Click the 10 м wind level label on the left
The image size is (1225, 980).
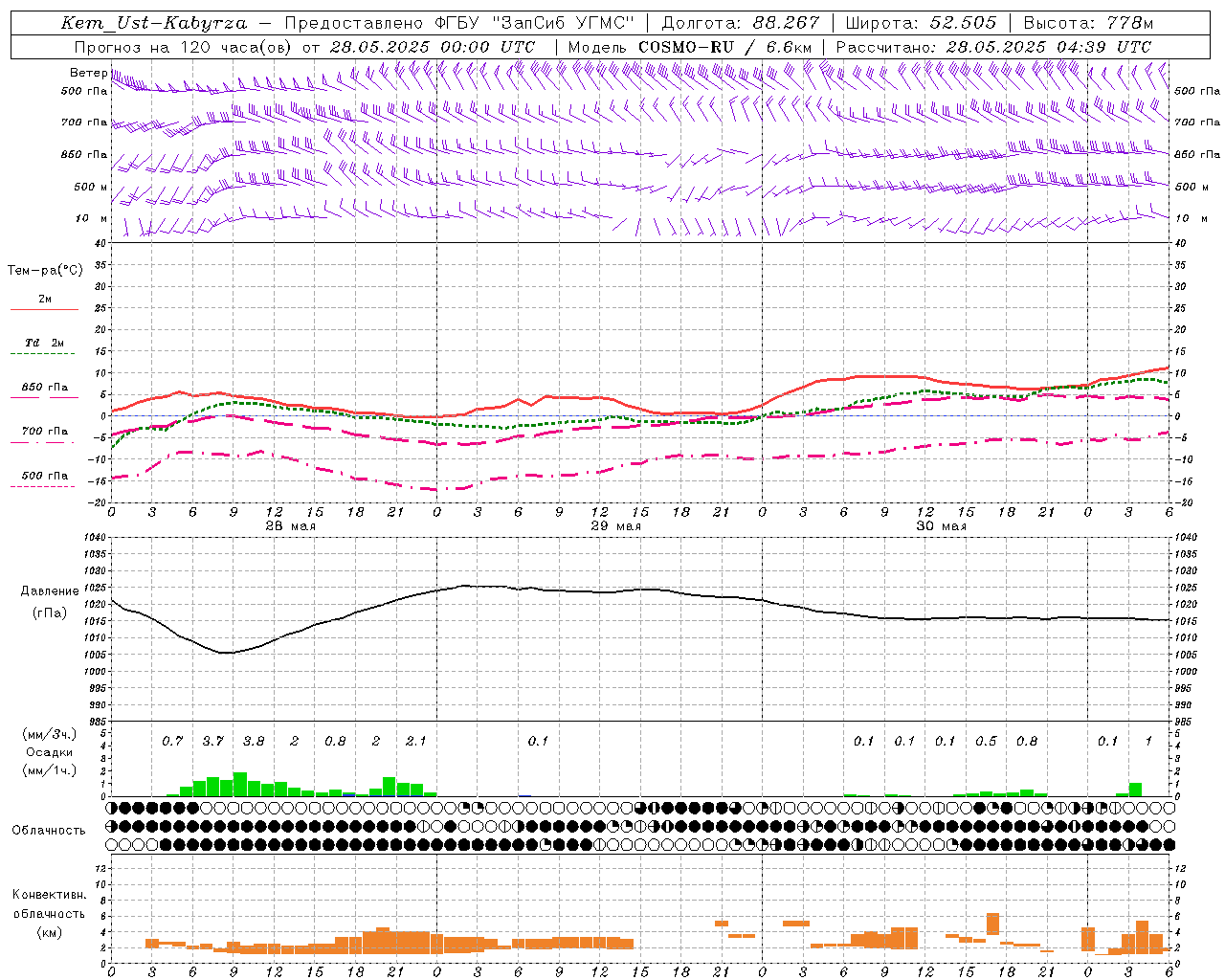91,219
